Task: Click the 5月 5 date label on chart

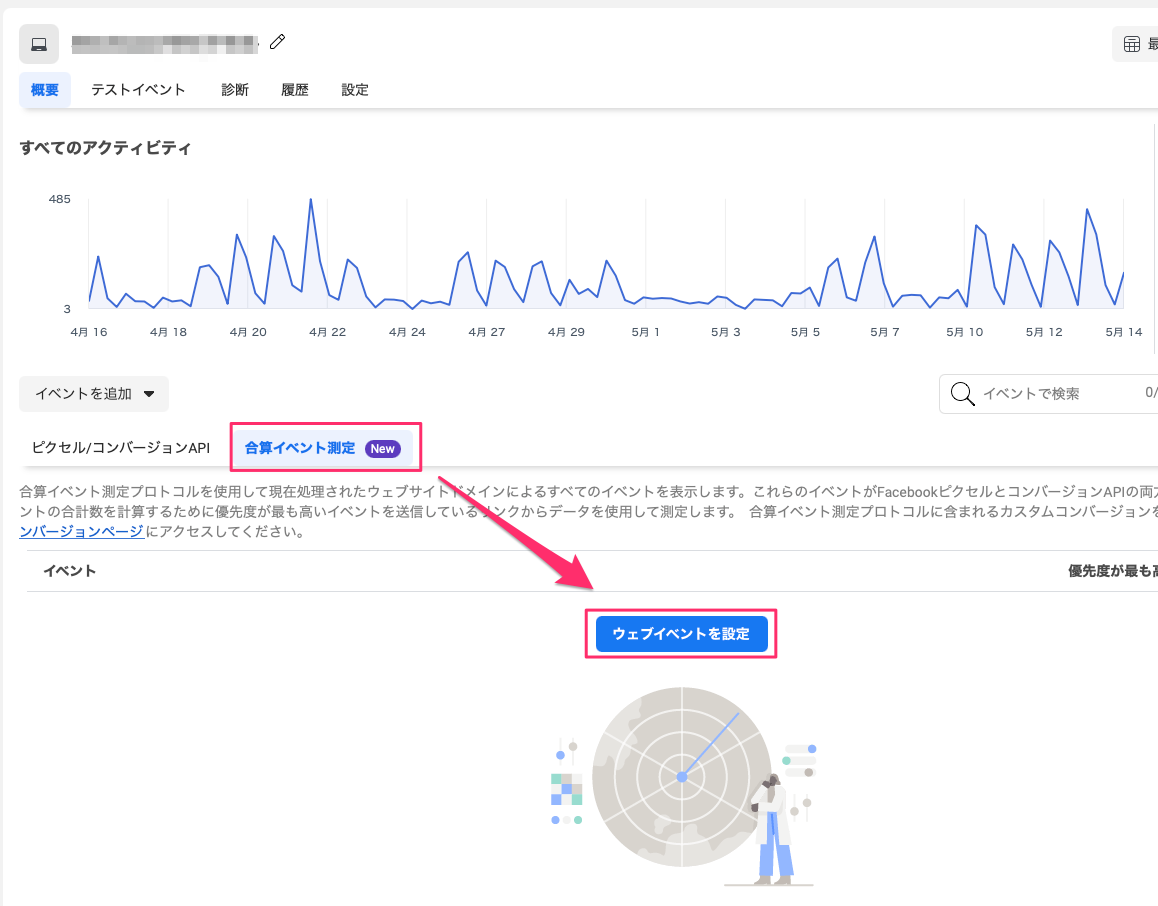Action: pos(805,332)
